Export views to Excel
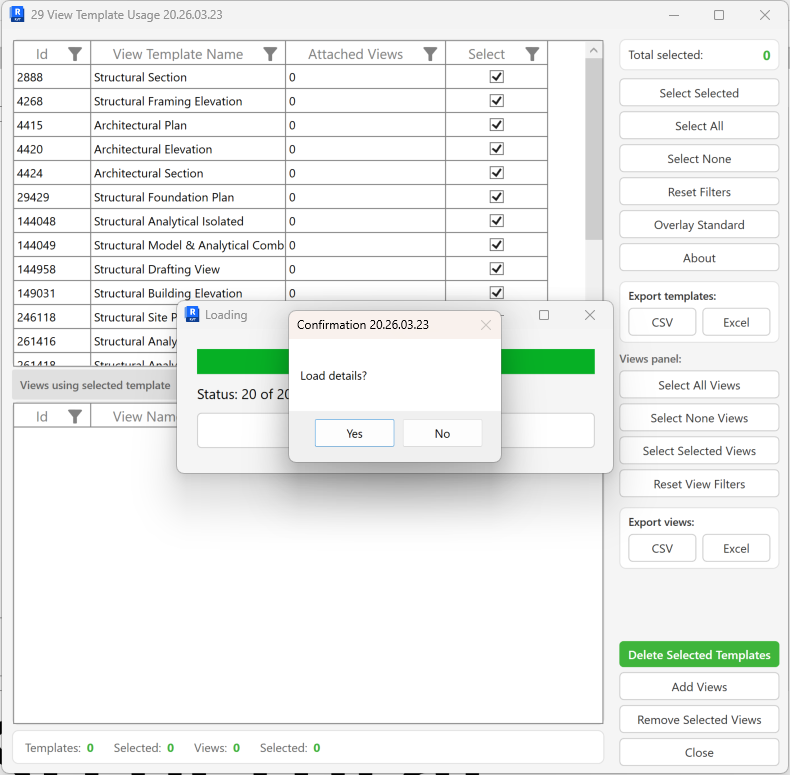The height and width of the screenshot is (775, 790). 736,549
